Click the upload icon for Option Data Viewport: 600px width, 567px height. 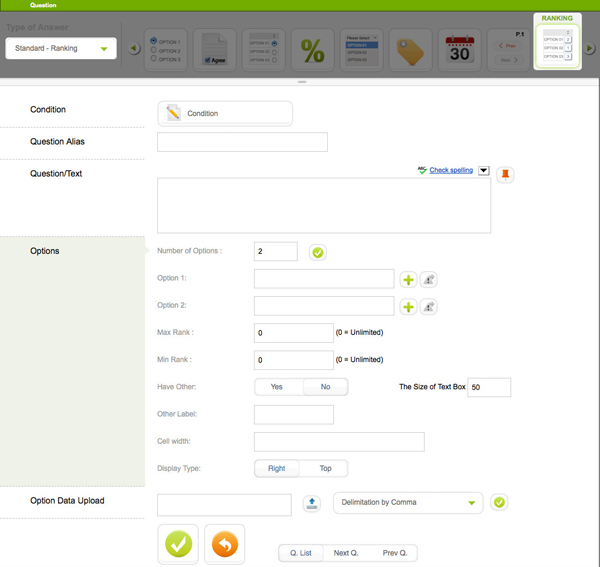311,504
